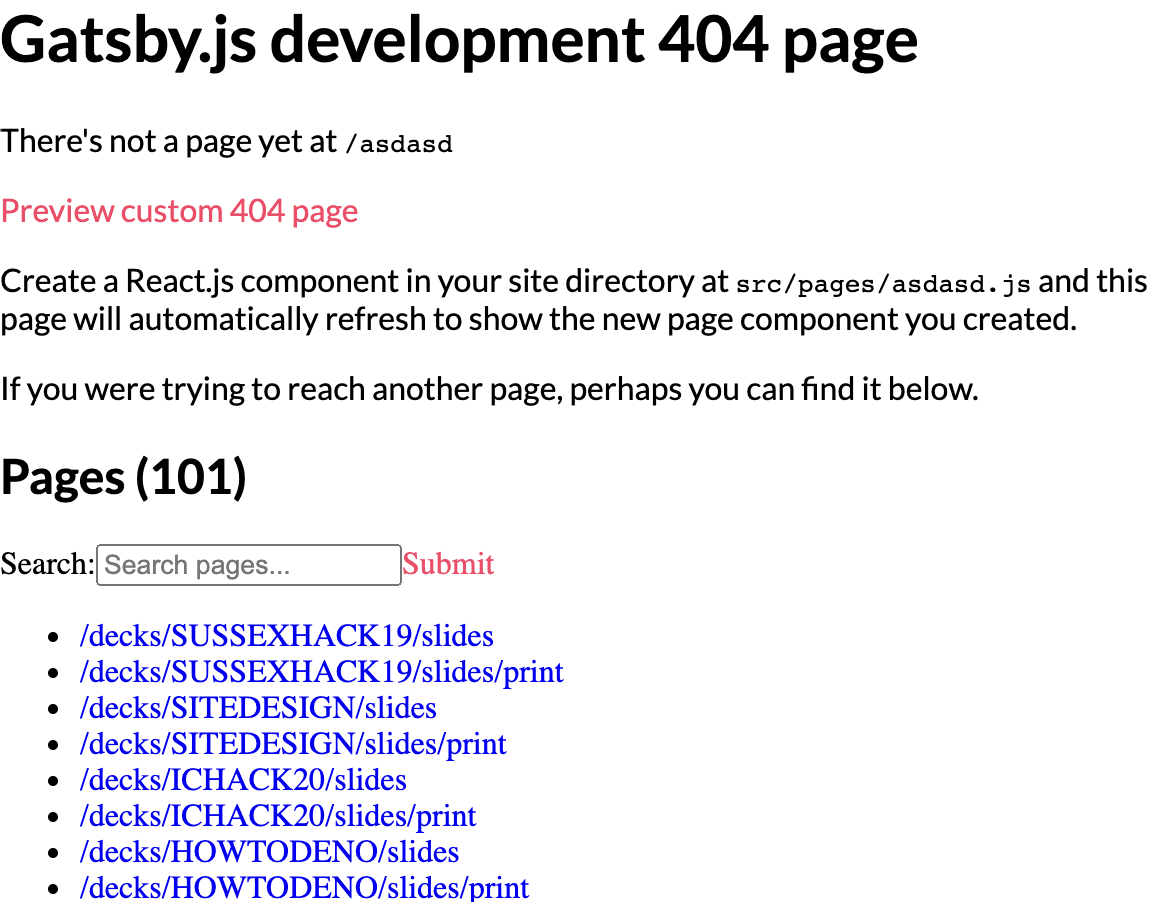Open the /decks/SUSSEXHACK19/slides link
This screenshot has width=1168, height=902.
tap(286, 636)
